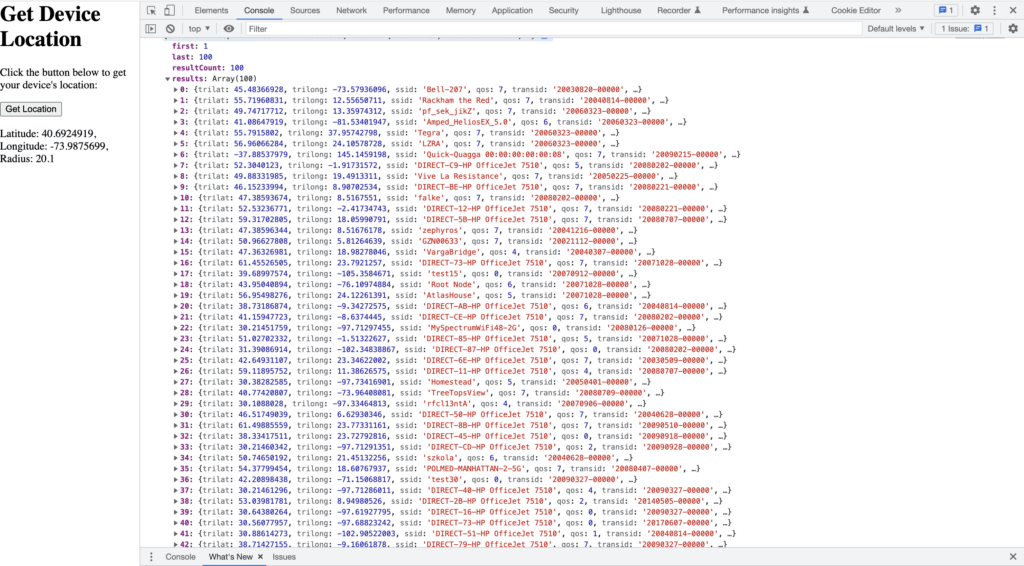Image resolution: width=1024 pixels, height=566 pixels.
Task: Open DevTools three-dot customize menu
Action: pyautogui.click(x=995, y=10)
